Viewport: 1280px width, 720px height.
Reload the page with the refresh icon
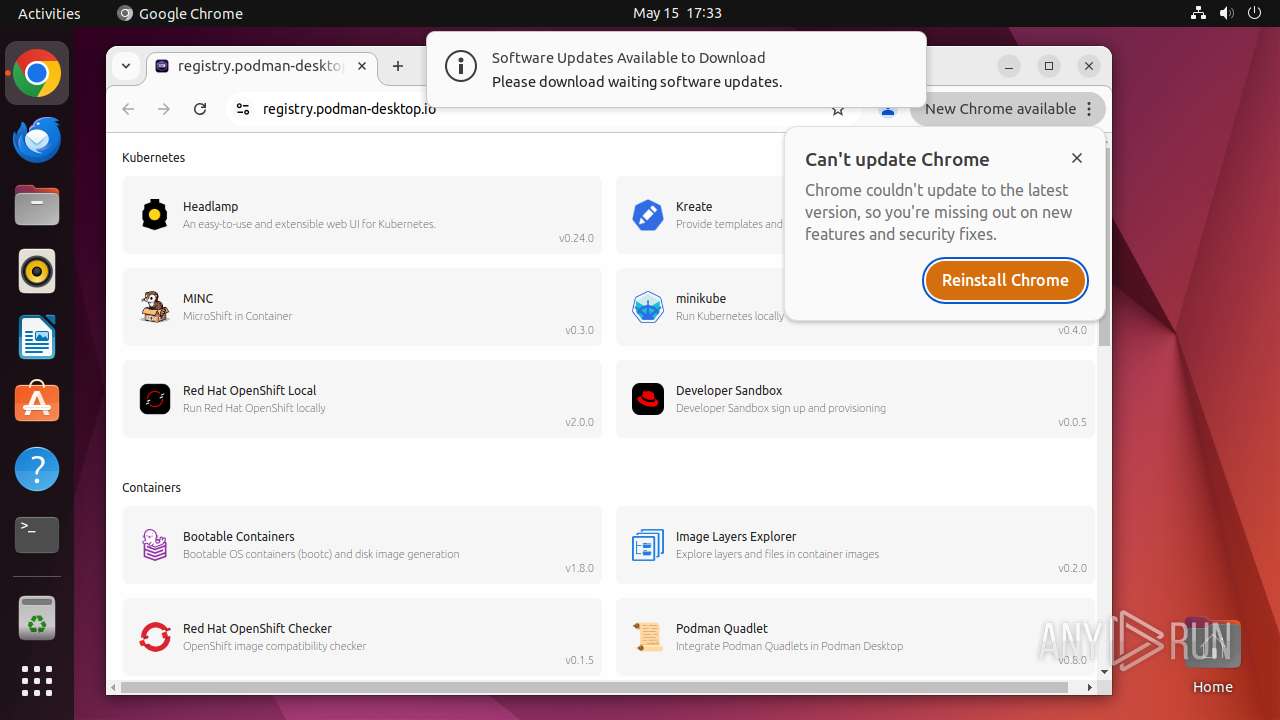tap(200, 109)
